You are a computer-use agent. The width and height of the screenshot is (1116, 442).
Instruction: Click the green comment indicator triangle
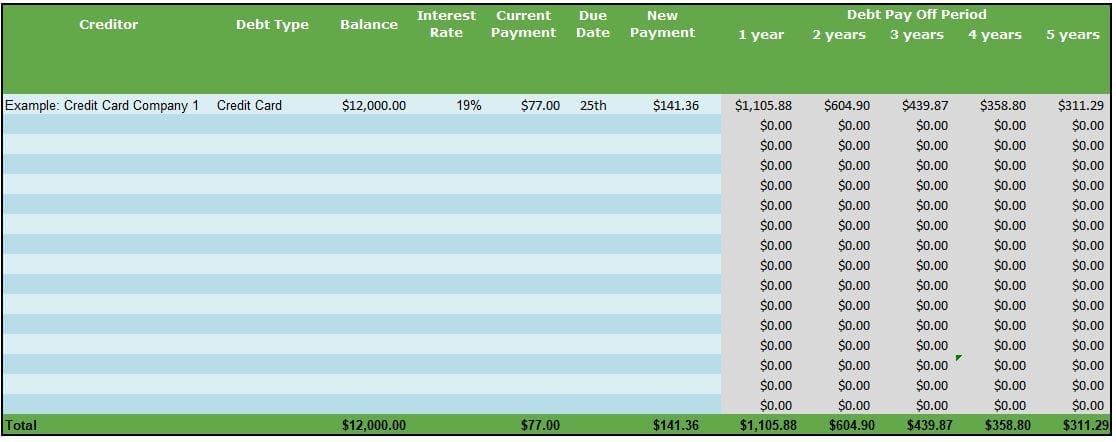(959, 357)
